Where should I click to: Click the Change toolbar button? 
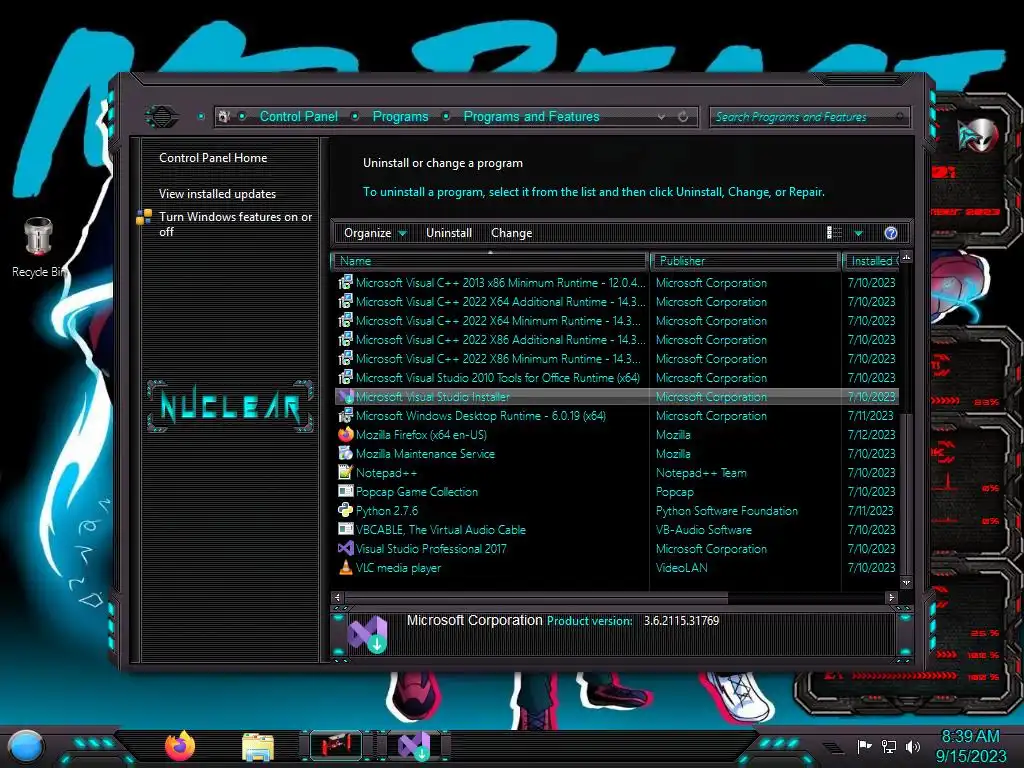click(511, 233)
